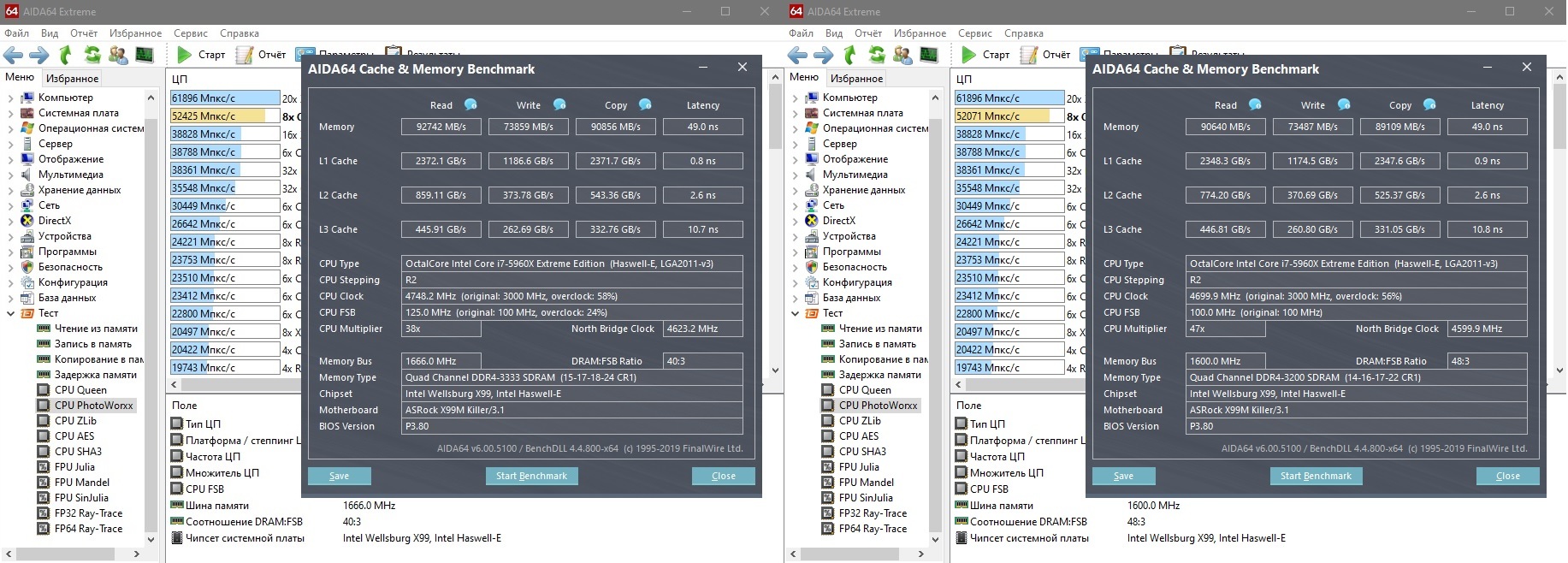Image resolution: width=1568 pixels, height=563 pixels.
Task: Click the 92742 MB/s memory read value
Action: point(441,127)
